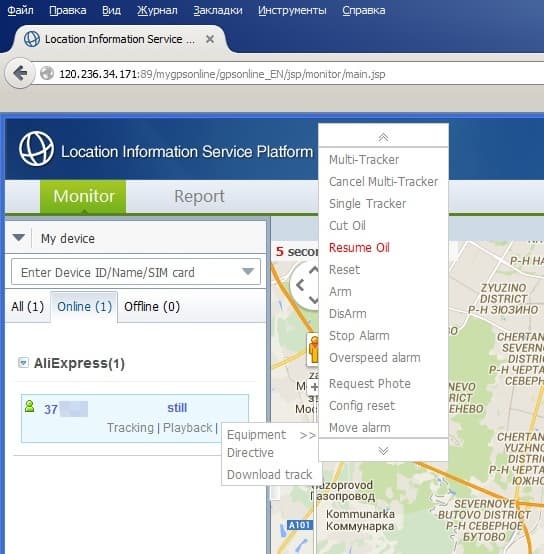Click the Street View pegman icon on the map

coord(313,350)
